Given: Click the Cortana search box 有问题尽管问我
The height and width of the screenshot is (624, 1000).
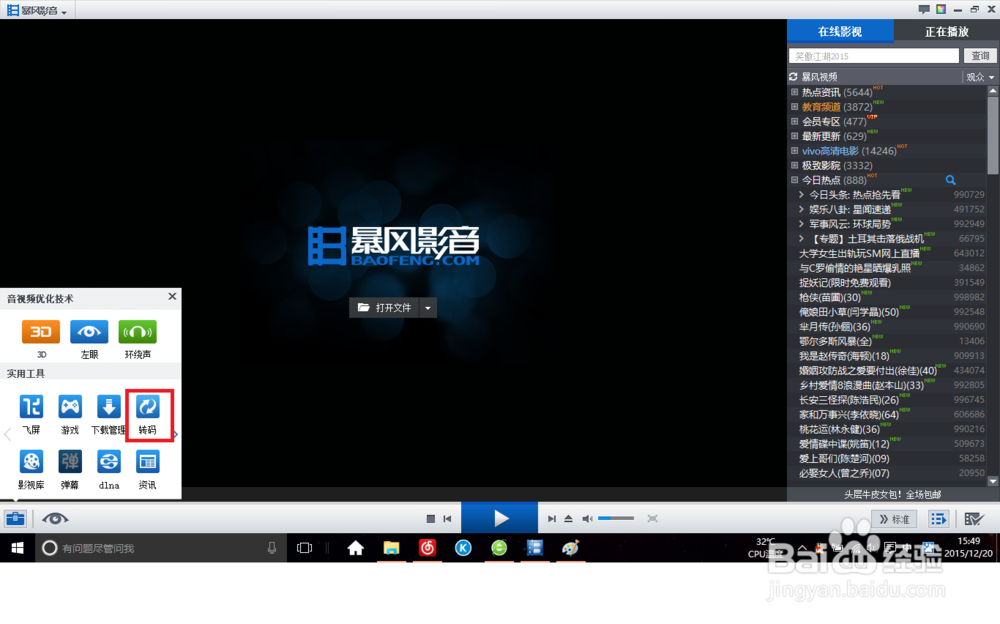Looking at the screenshot, I should coord(159,548).
